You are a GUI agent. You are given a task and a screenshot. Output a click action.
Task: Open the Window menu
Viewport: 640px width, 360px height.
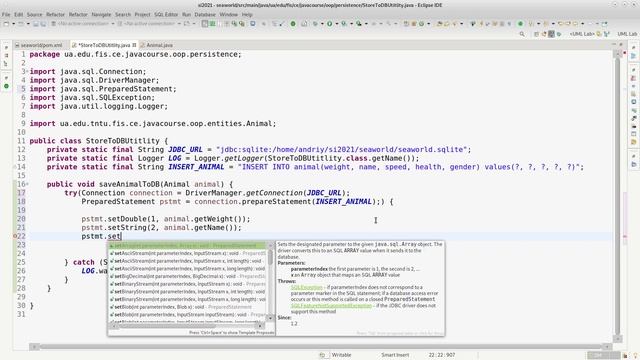229,14
